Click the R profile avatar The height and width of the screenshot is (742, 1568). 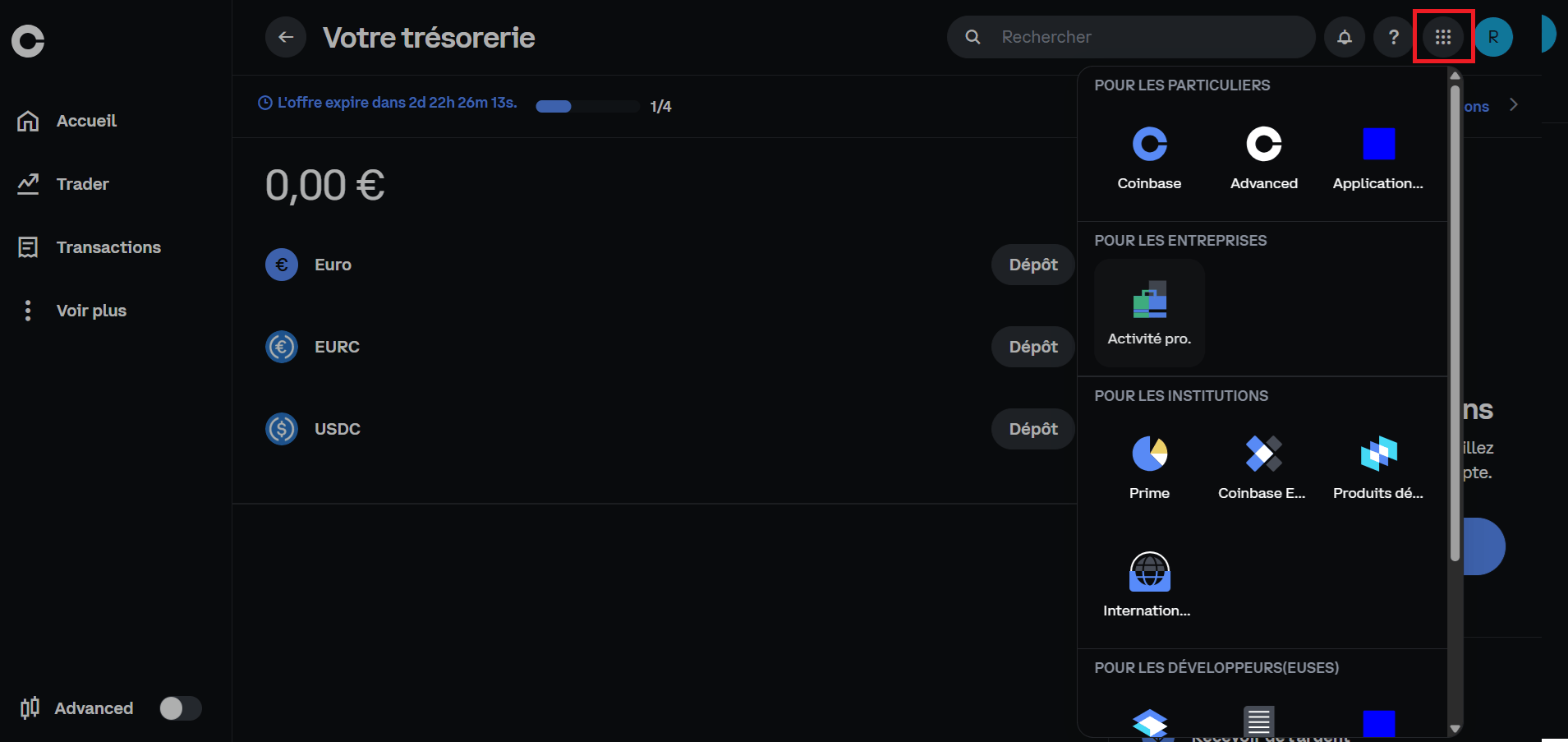click(1492, 36)
